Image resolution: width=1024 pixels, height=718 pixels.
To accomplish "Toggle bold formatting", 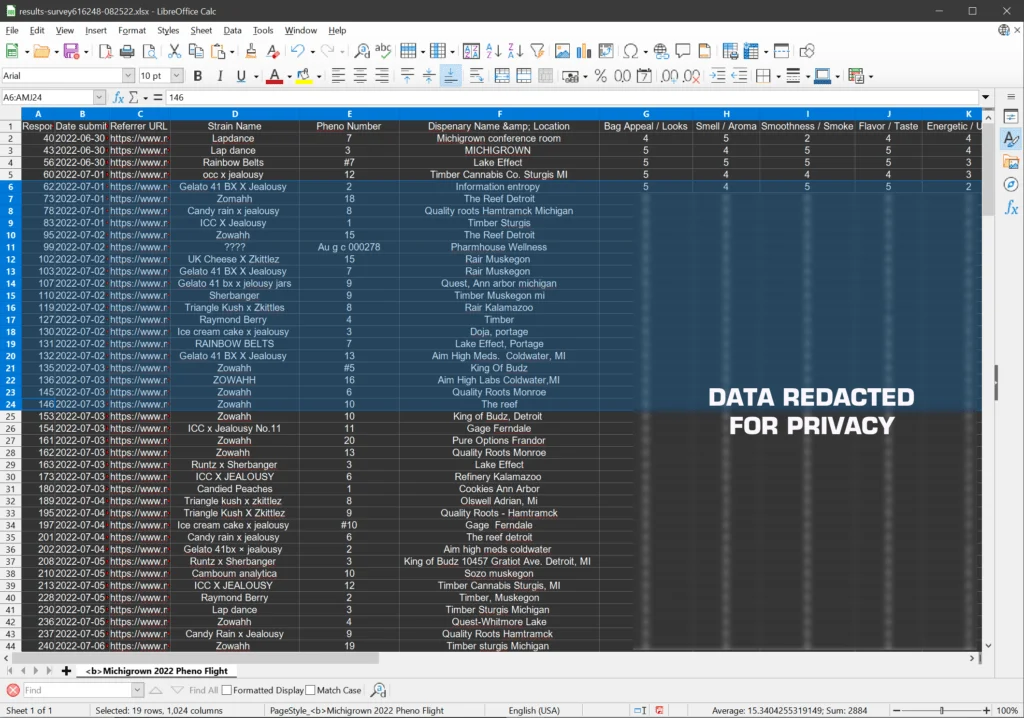I will [197, 76].
